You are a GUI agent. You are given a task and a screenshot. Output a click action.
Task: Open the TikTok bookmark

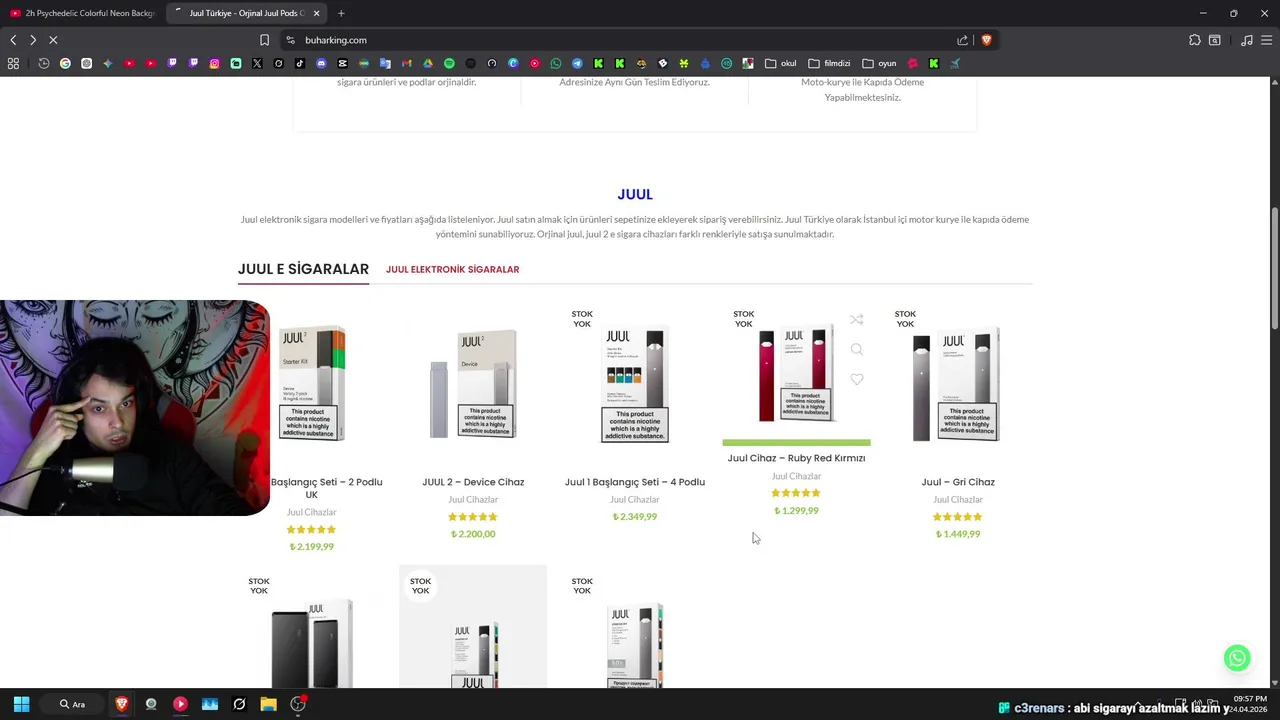click(x=299, y=63)
